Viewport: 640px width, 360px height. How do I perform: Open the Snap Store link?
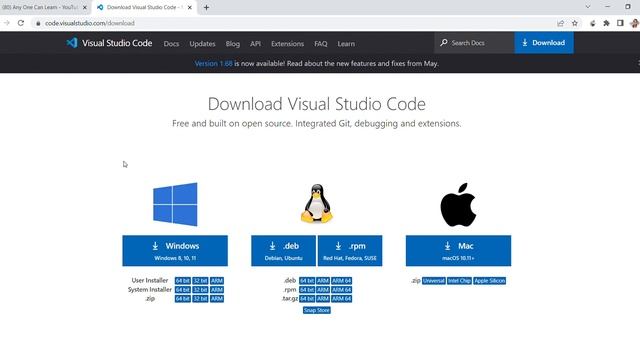click(317, 310)
